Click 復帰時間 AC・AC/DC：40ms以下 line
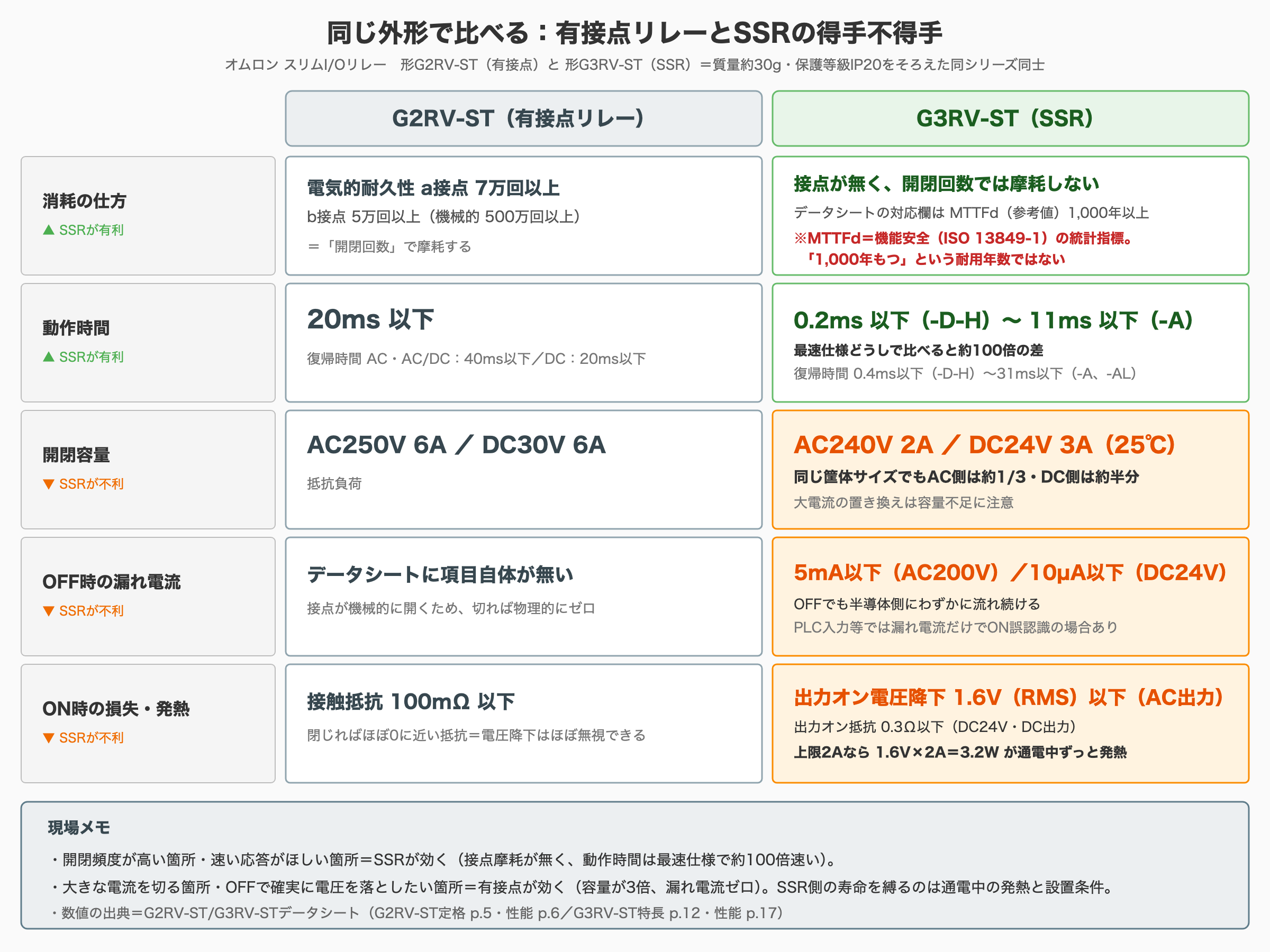1270x952 pixels. [x=477, y=359]
